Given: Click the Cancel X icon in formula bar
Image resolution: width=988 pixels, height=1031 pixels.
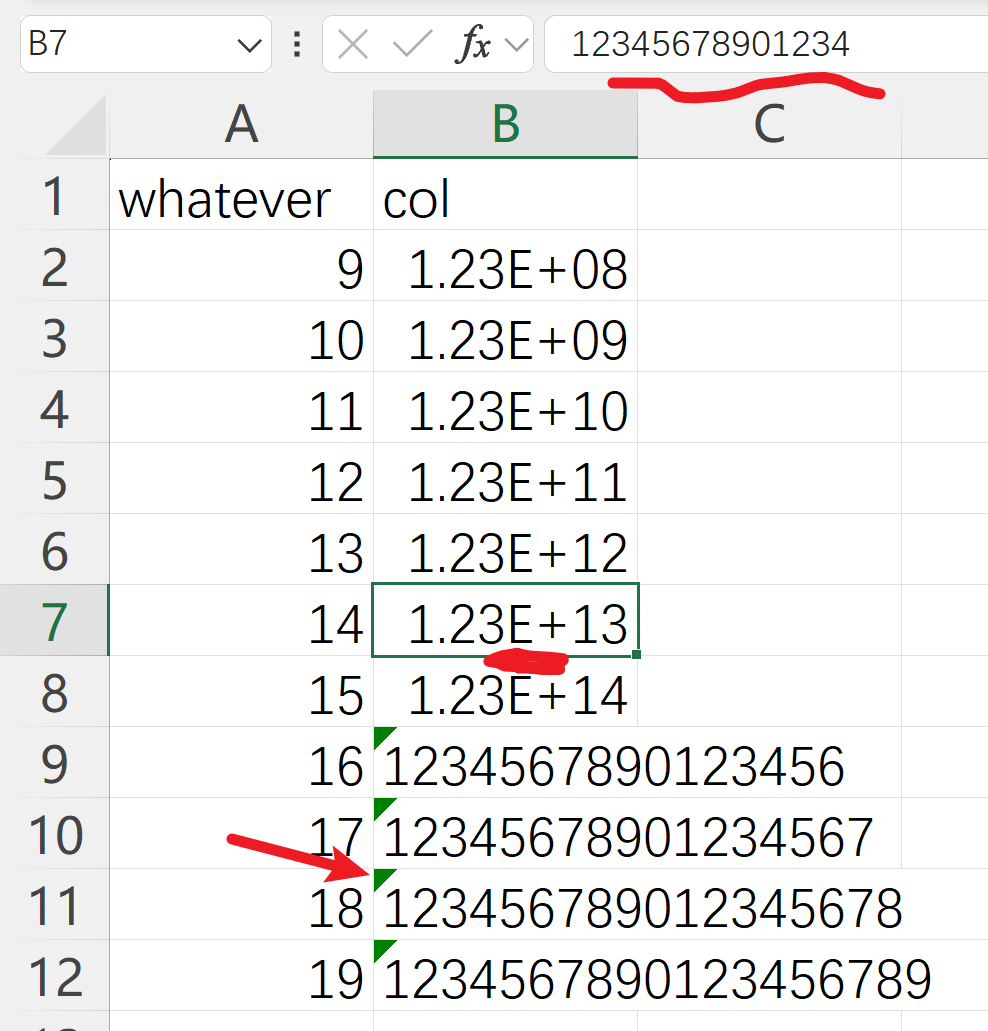Looking at the screenshot, I should click(353, 44).
